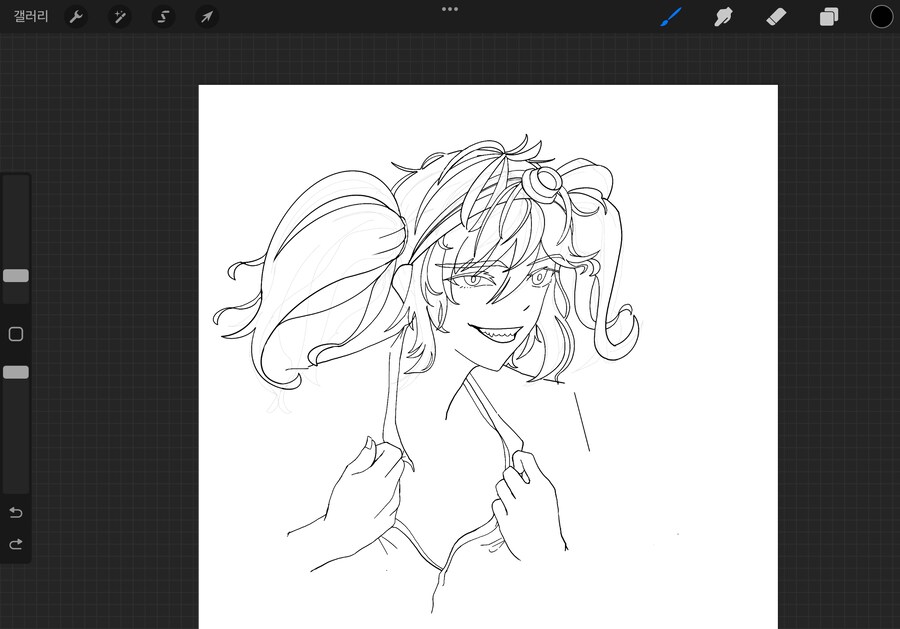Open the Adjustments magic wand menu
Viewport: 900px width, 629px height.
pos(120,17)
